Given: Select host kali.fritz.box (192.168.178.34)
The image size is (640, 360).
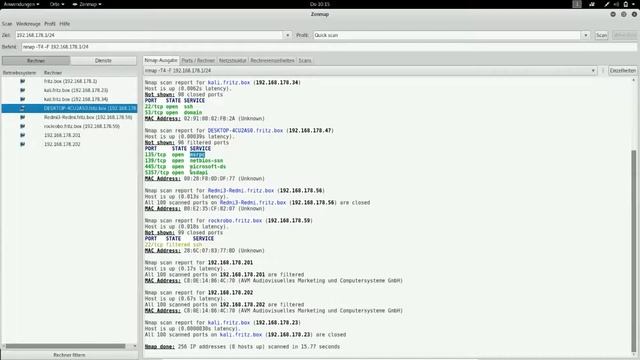Looking at the screenshot, I should point(69,99).
